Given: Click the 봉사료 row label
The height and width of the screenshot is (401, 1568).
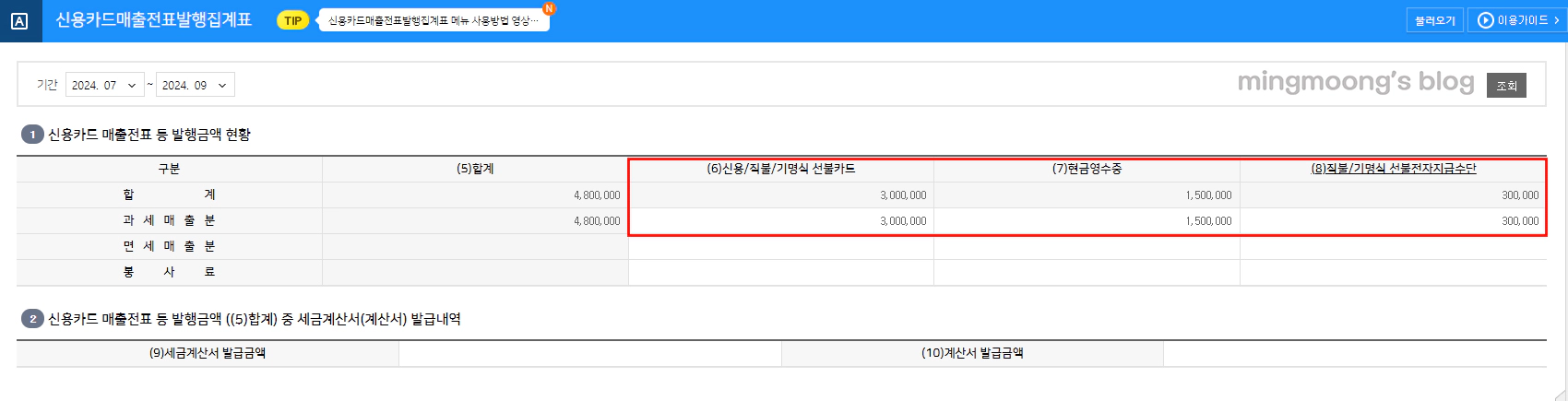Looking at the screenshot, I should [x=169, y=272].
